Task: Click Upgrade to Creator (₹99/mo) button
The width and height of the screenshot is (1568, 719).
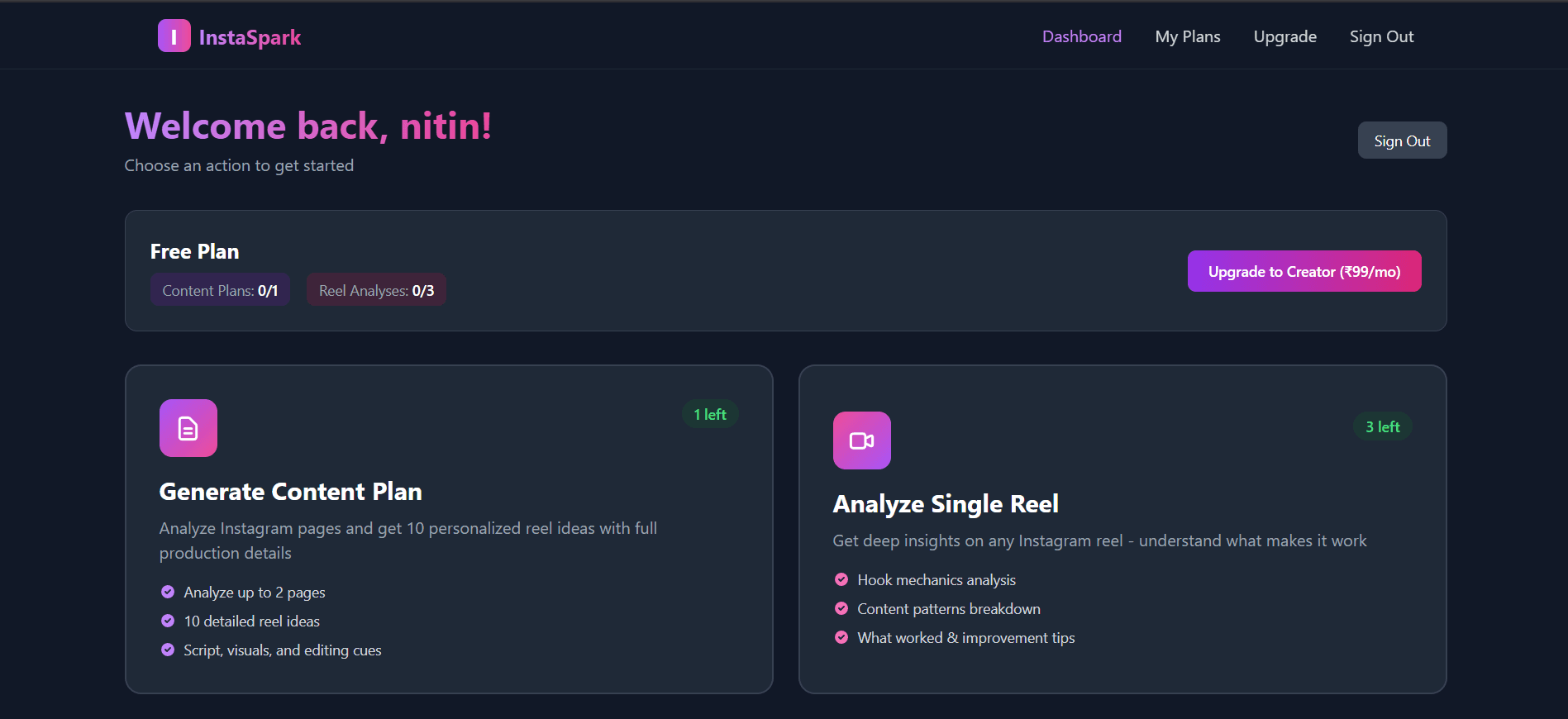Action: tap(1303, 271)
